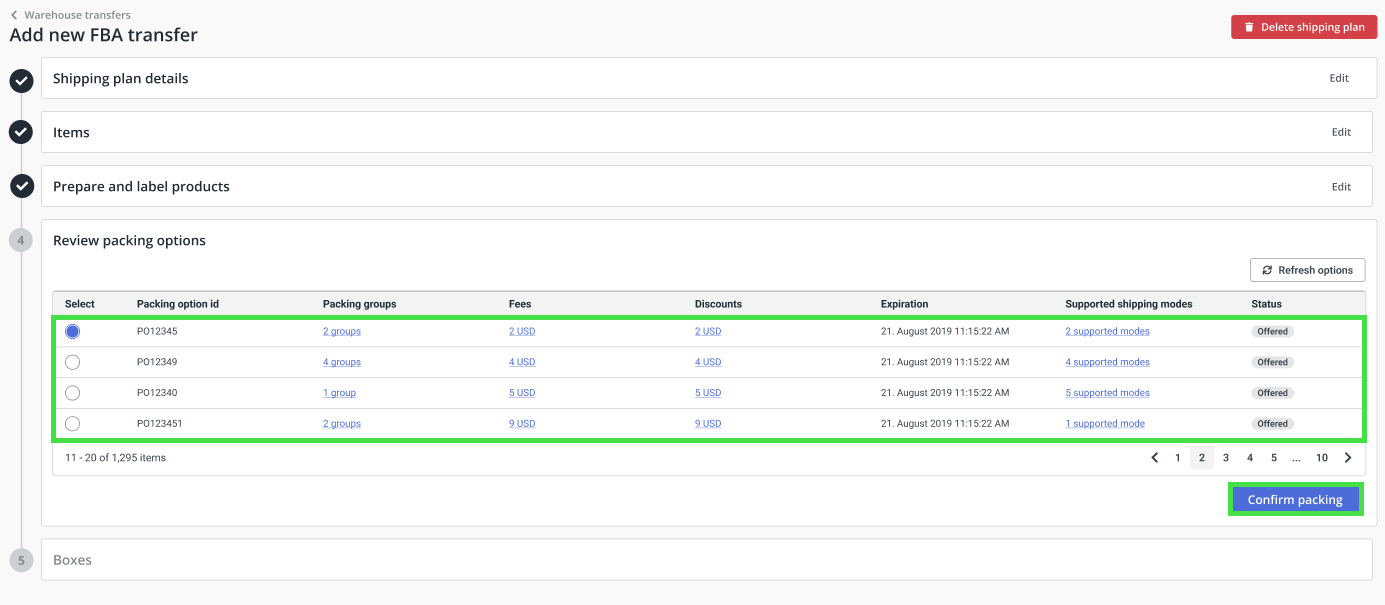
Task: Go to previous page with left arrow
Action: pos(1154,458)
